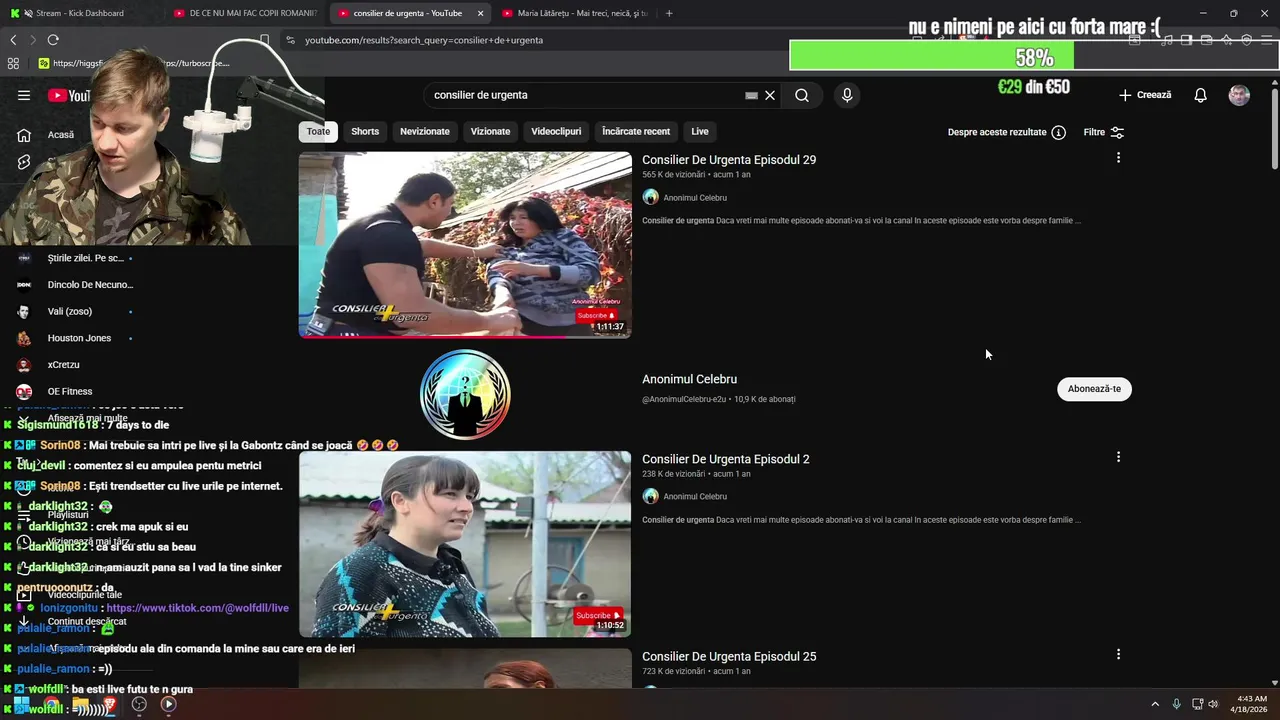Image resolution: width=1280 pixels, height=720 pixels.
Task: Open Videoclipurile tale sidebar item
Action: click(x=85, y=595)
